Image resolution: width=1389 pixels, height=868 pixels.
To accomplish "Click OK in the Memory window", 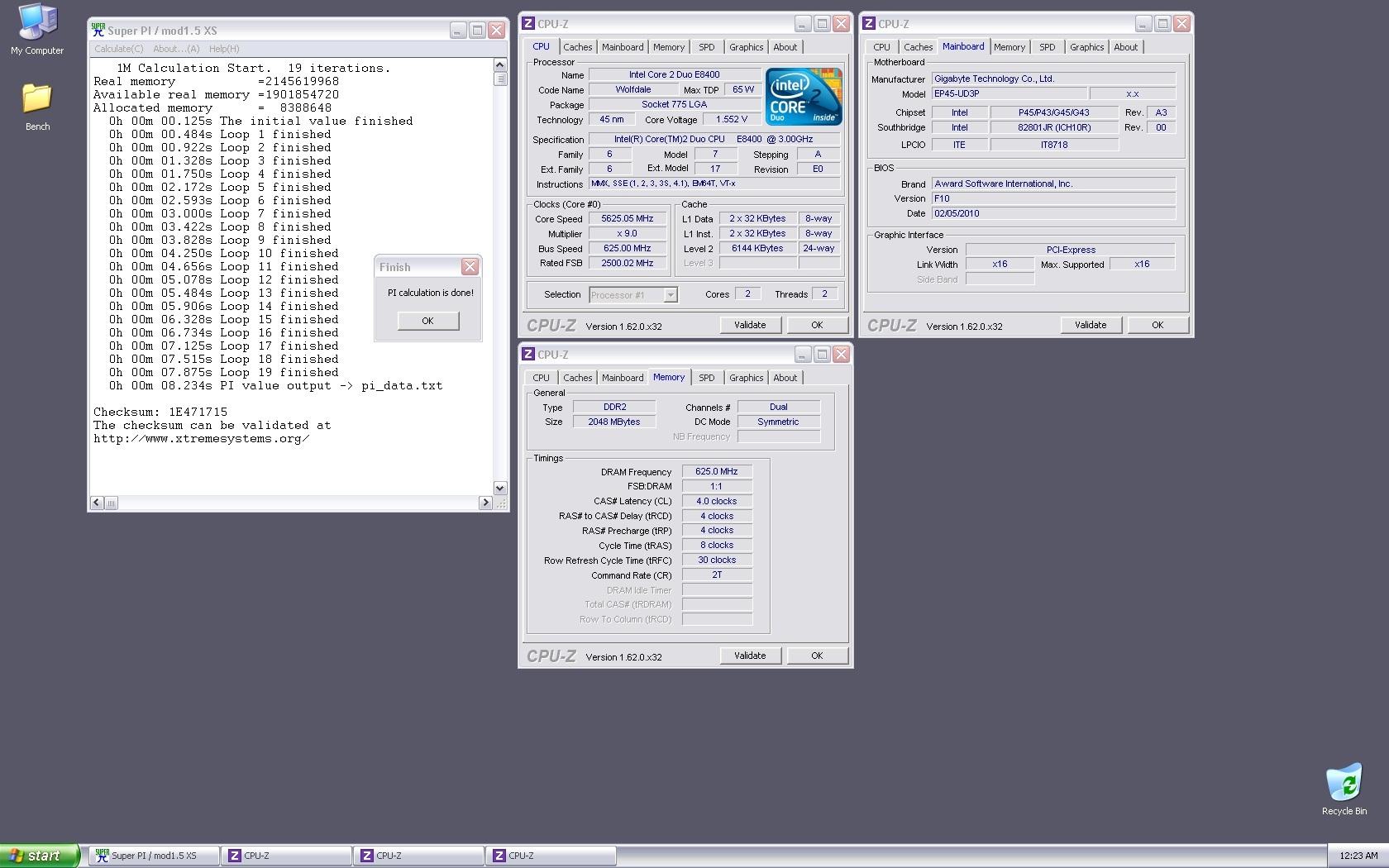I will [817, 656].
